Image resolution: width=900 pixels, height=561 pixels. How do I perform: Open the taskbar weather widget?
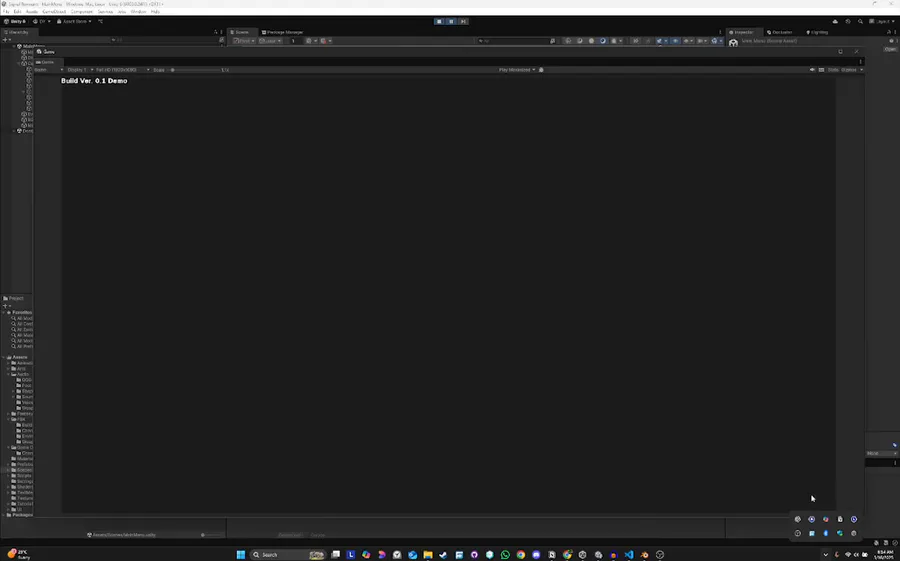[18, 554]
